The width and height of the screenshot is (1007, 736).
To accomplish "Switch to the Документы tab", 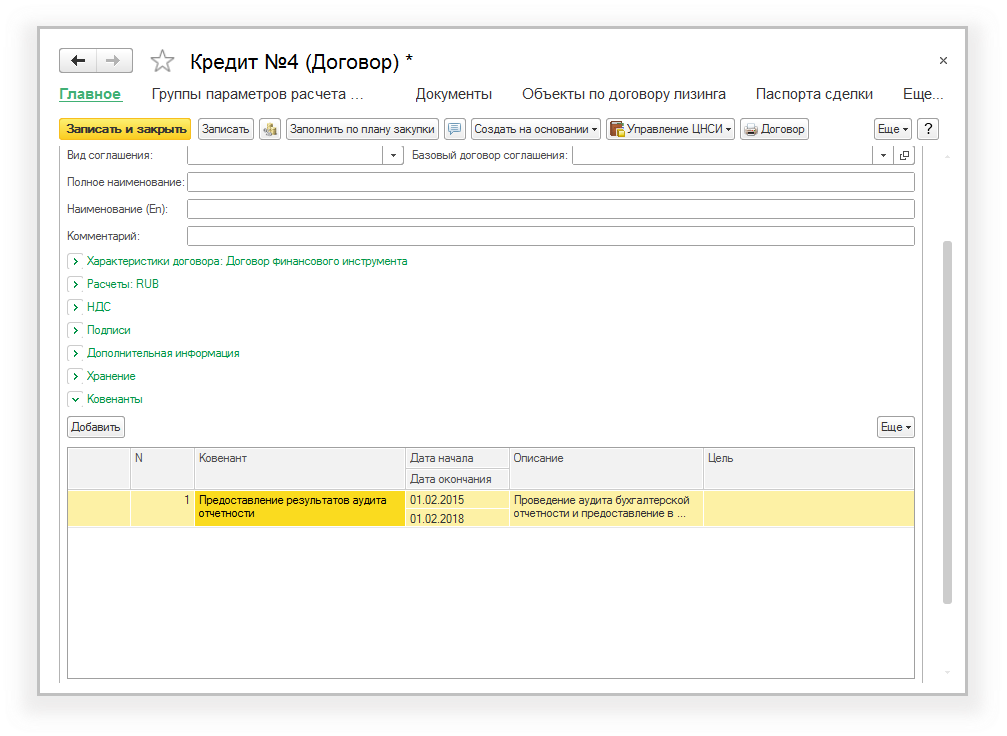I will tap(453, 94).
